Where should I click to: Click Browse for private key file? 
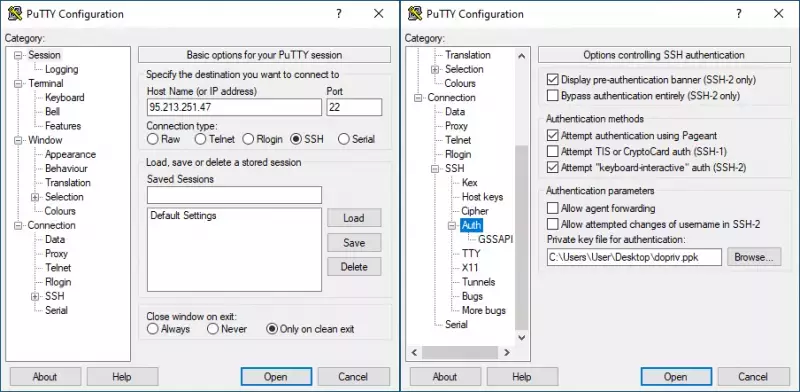click(754, 257)
